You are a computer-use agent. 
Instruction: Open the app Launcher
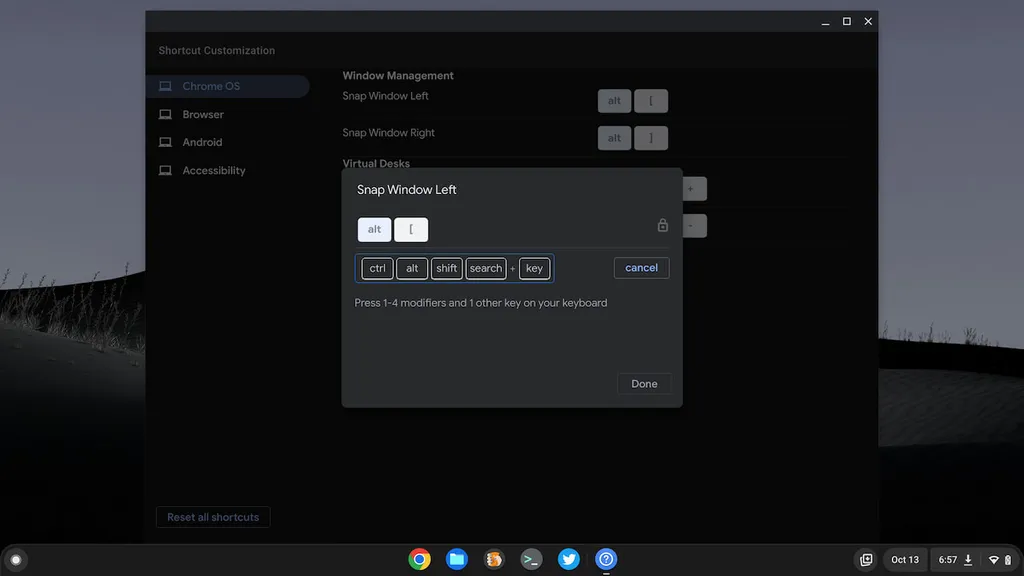pyautogui.click(x=18, y=559)
